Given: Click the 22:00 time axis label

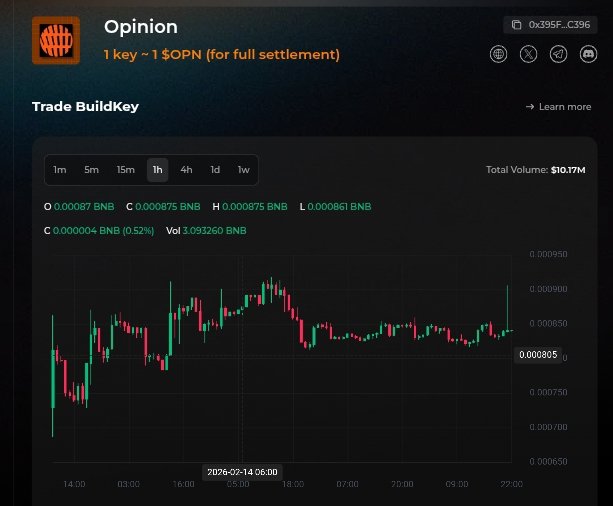Looking at the screenshot, I should [x=511, y=484].
